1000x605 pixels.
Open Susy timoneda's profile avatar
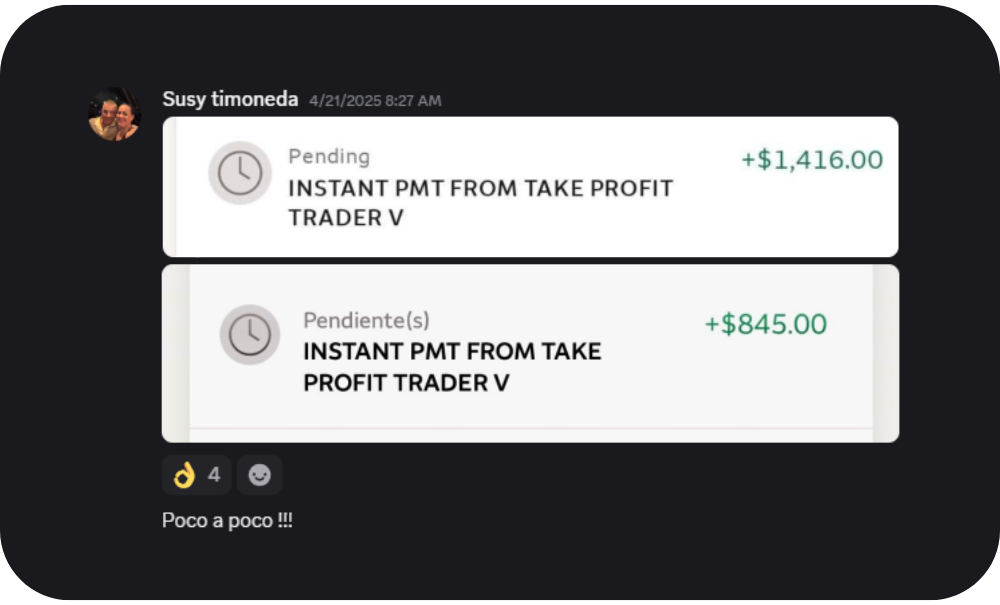point(114,114)
